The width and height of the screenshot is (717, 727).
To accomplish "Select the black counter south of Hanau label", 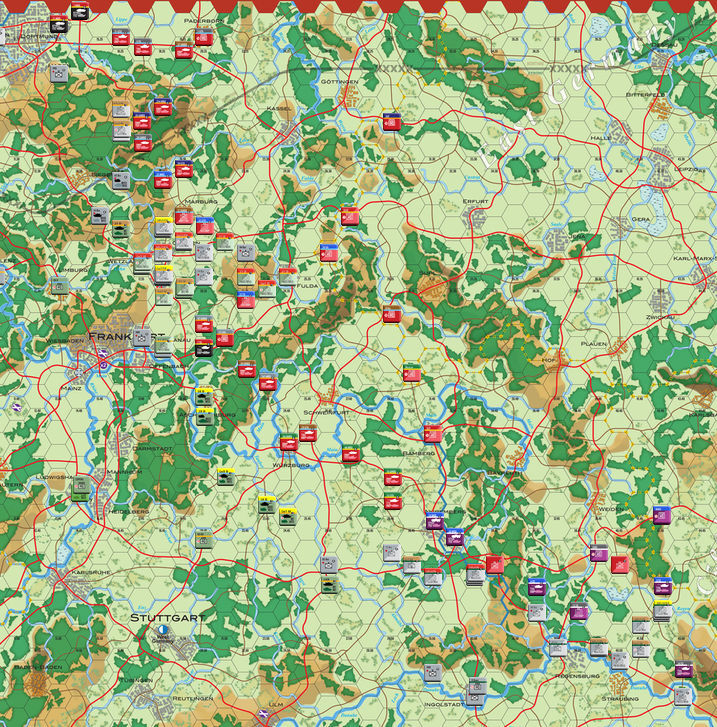I will click(204, 347).
